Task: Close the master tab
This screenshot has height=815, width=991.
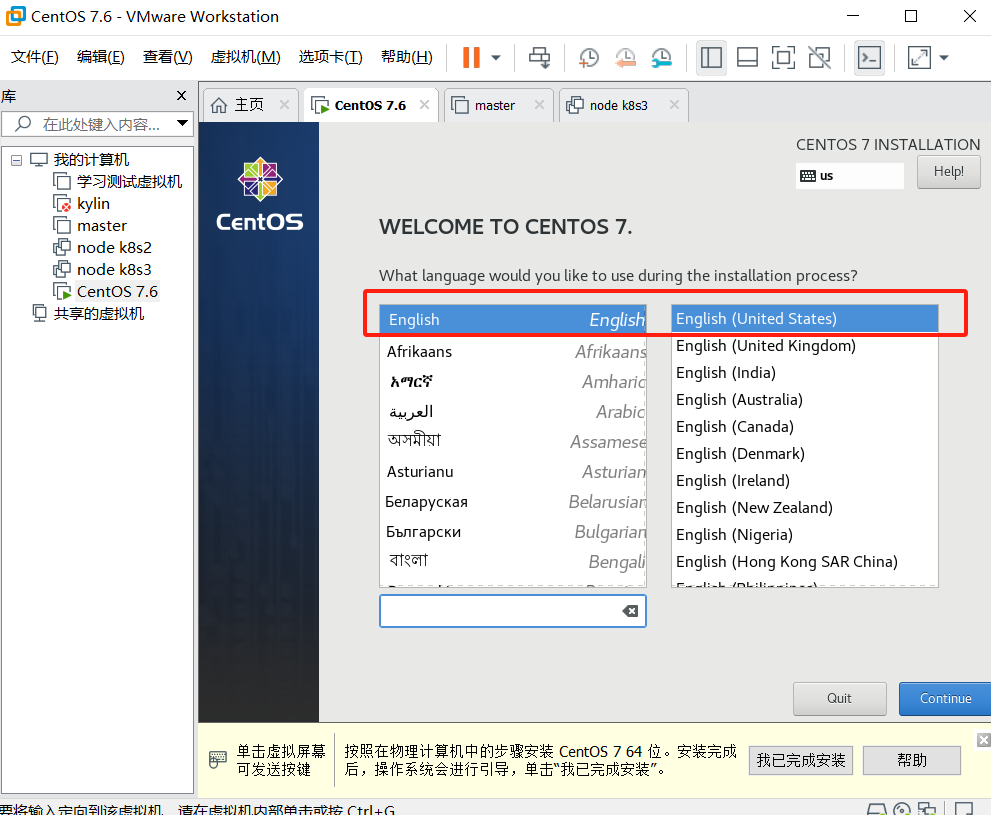Action: click(x=539, y=105)
